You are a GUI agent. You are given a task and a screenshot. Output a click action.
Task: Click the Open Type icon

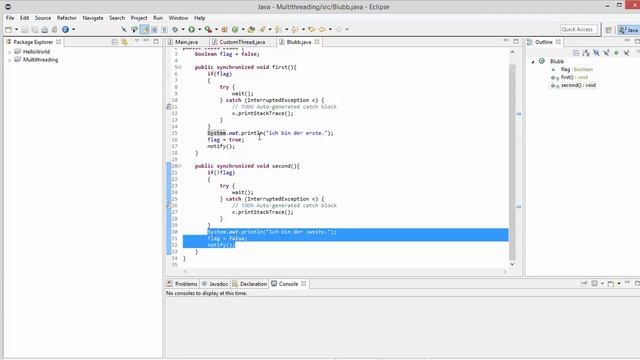click(251, 29)
